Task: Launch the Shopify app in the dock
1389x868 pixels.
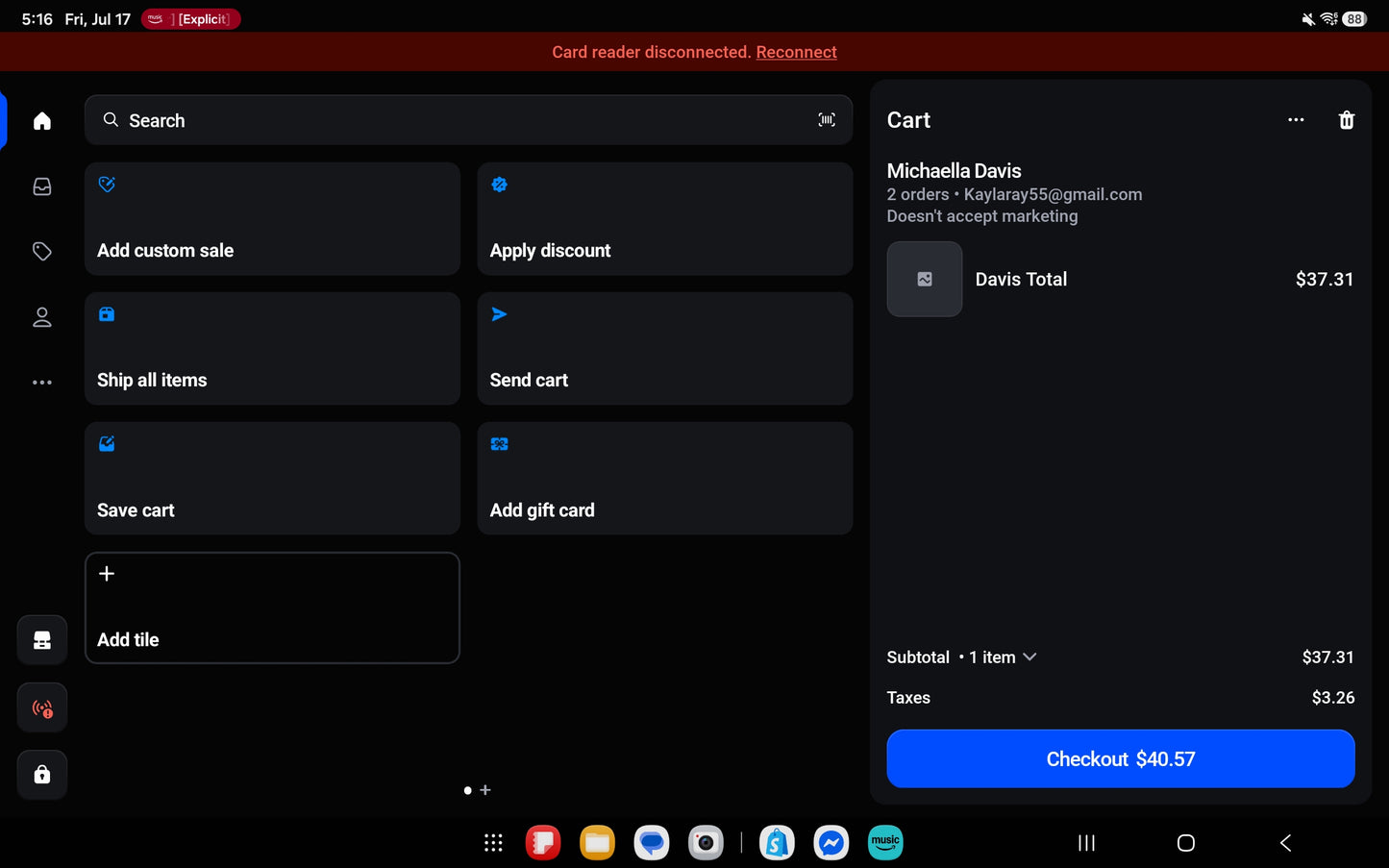Action: 777,843
